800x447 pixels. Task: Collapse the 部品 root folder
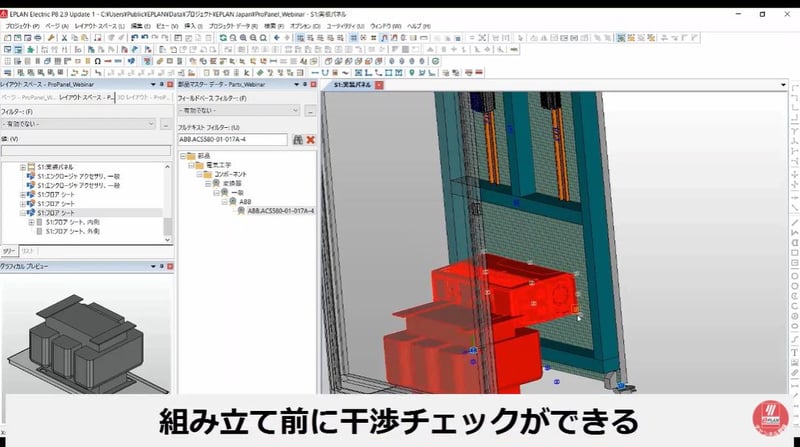tap(183, 156)
